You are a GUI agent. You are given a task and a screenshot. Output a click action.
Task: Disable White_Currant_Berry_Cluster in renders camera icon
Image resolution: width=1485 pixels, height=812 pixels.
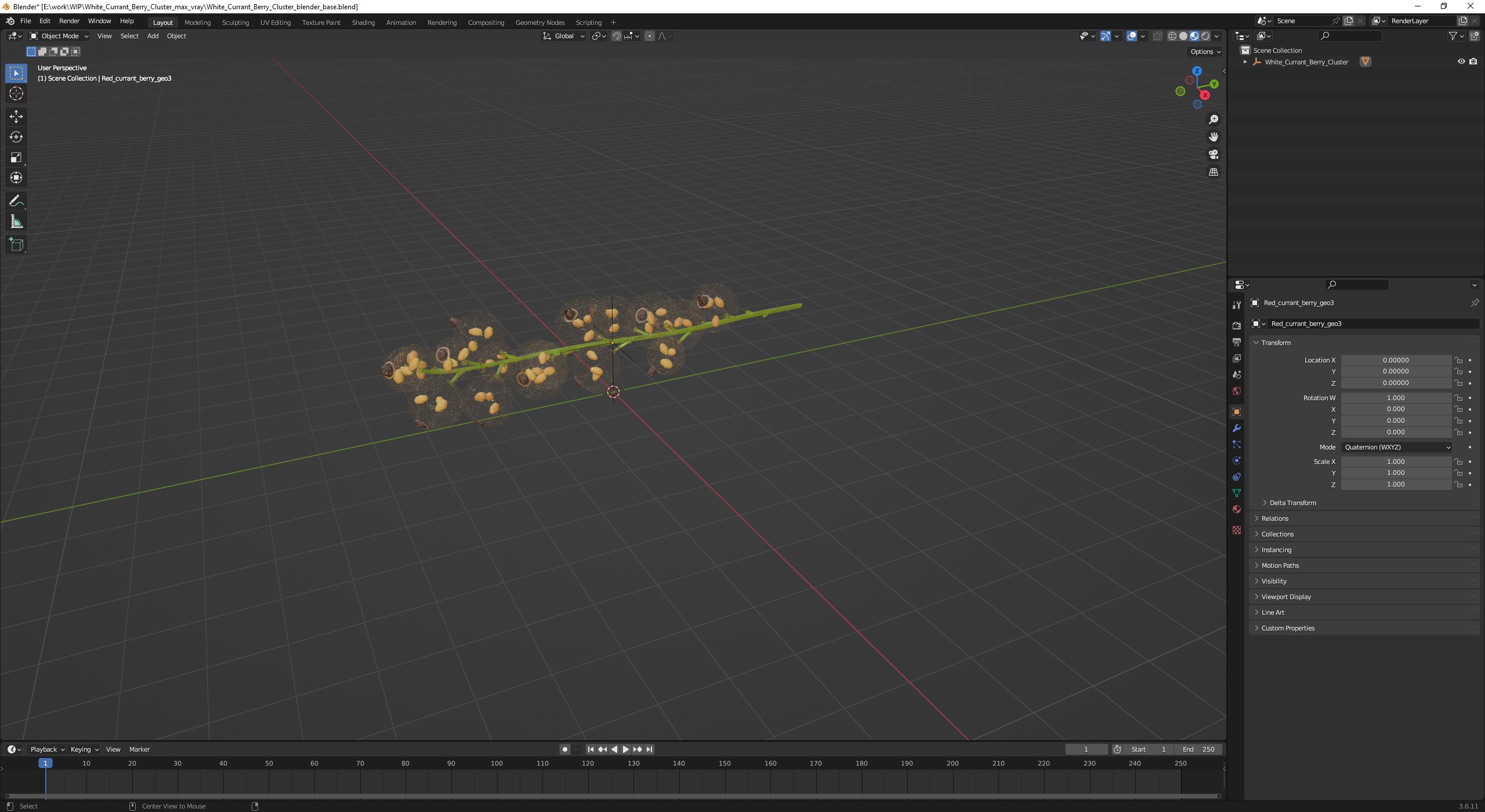click(1473, 61)
